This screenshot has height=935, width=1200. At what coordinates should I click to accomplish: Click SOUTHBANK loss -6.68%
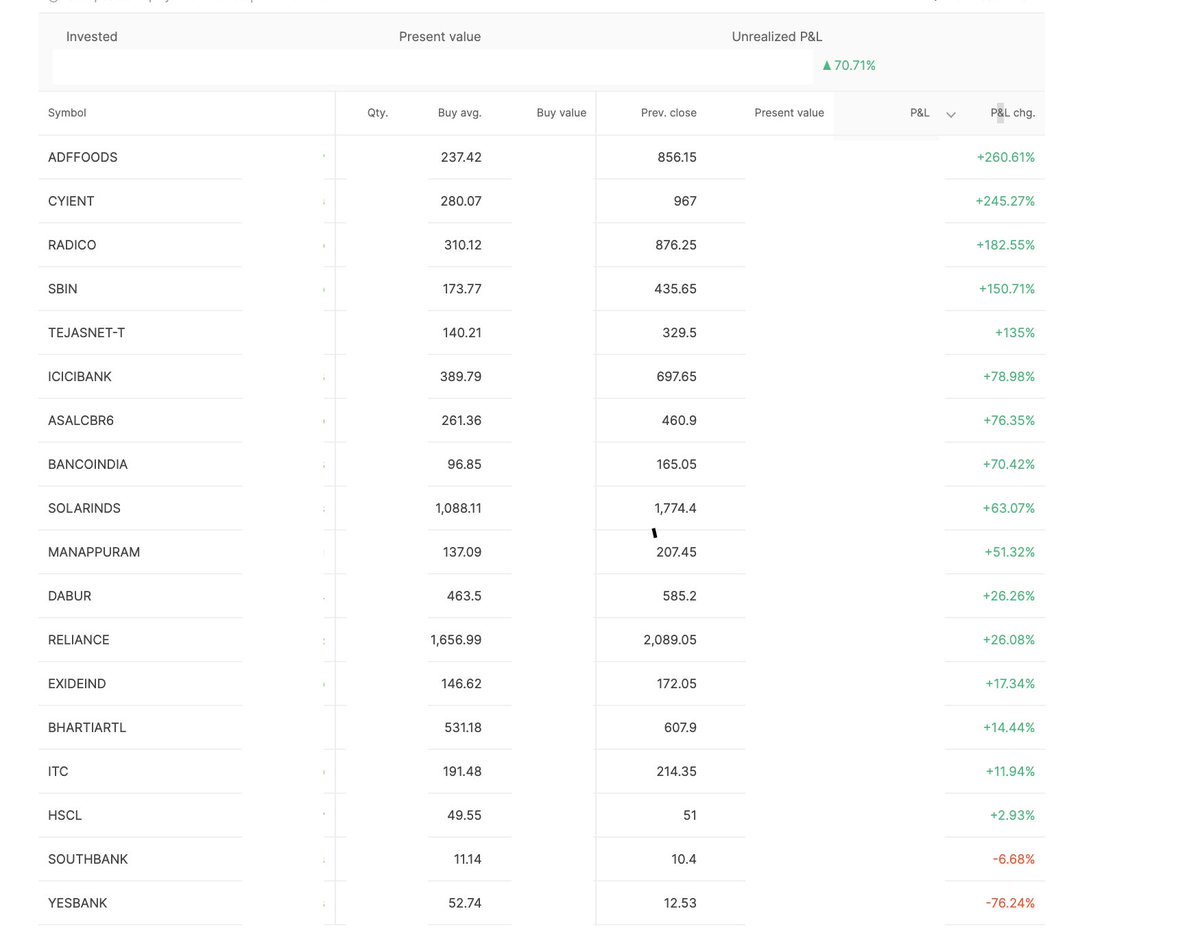point(1014,861)
